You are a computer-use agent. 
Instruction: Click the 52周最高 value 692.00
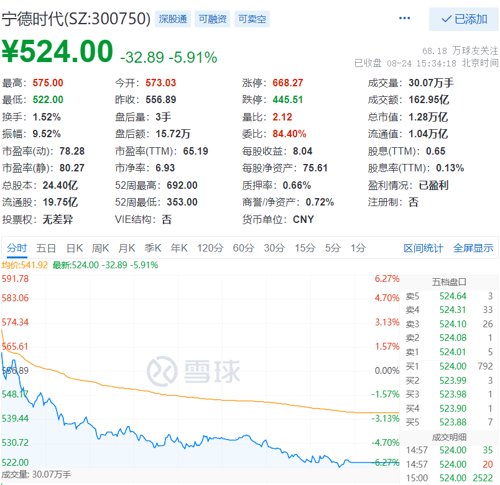182,185
